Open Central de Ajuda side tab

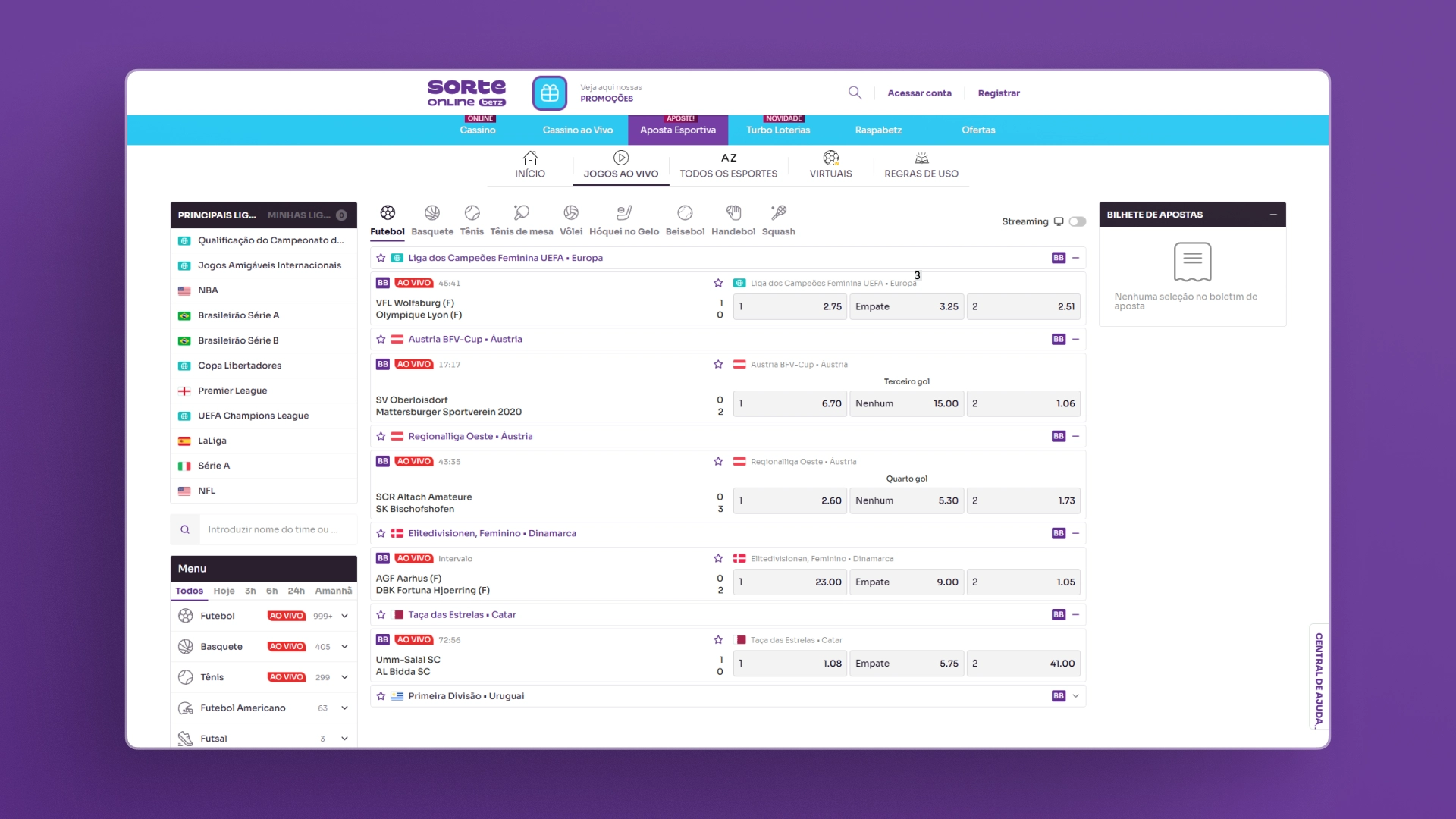click(1319, 678)
